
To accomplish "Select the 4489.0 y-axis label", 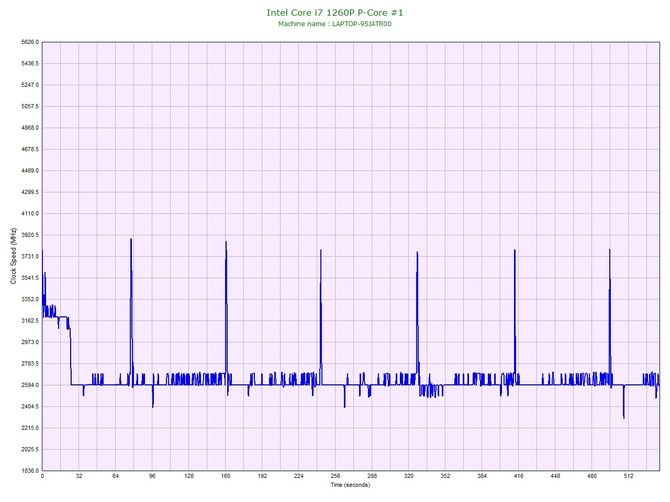I will click(30, 171).
